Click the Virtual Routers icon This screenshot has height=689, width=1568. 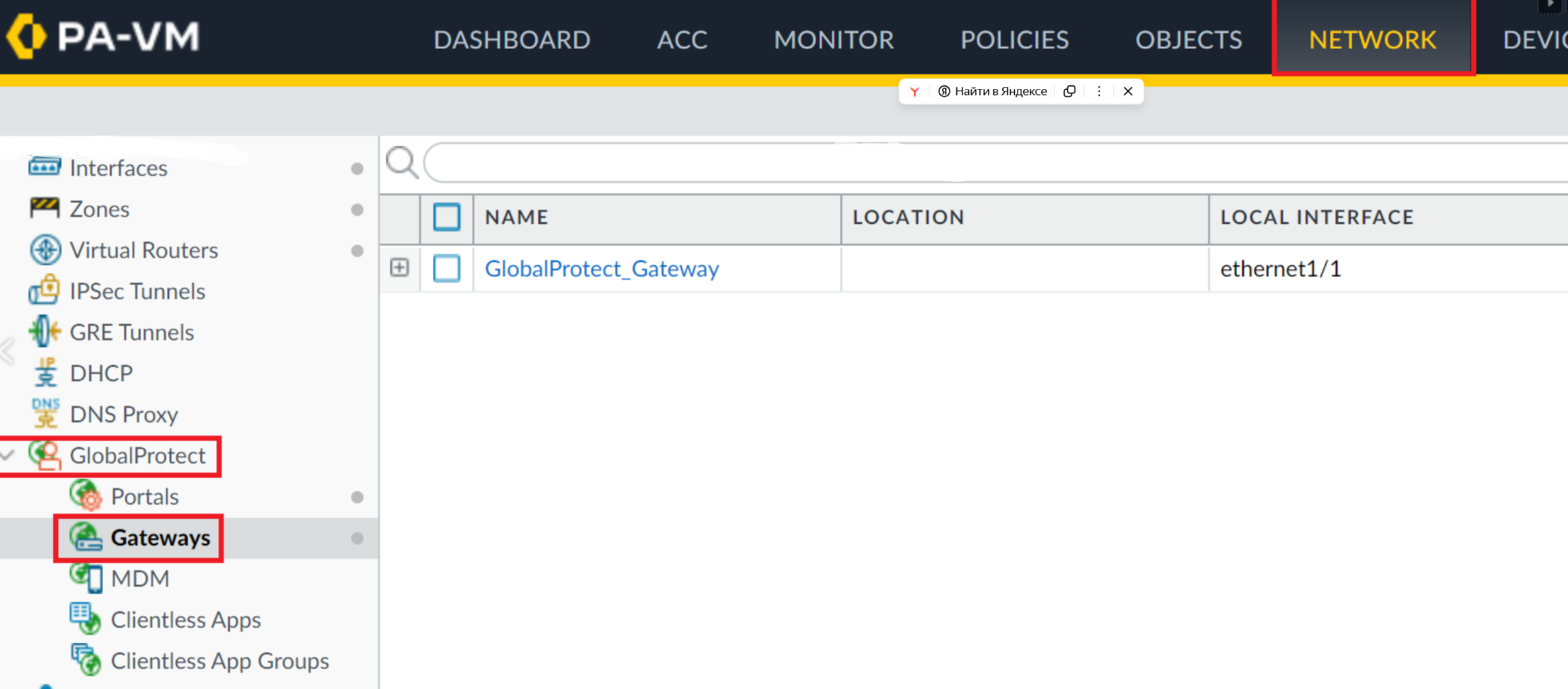point(45,250)
